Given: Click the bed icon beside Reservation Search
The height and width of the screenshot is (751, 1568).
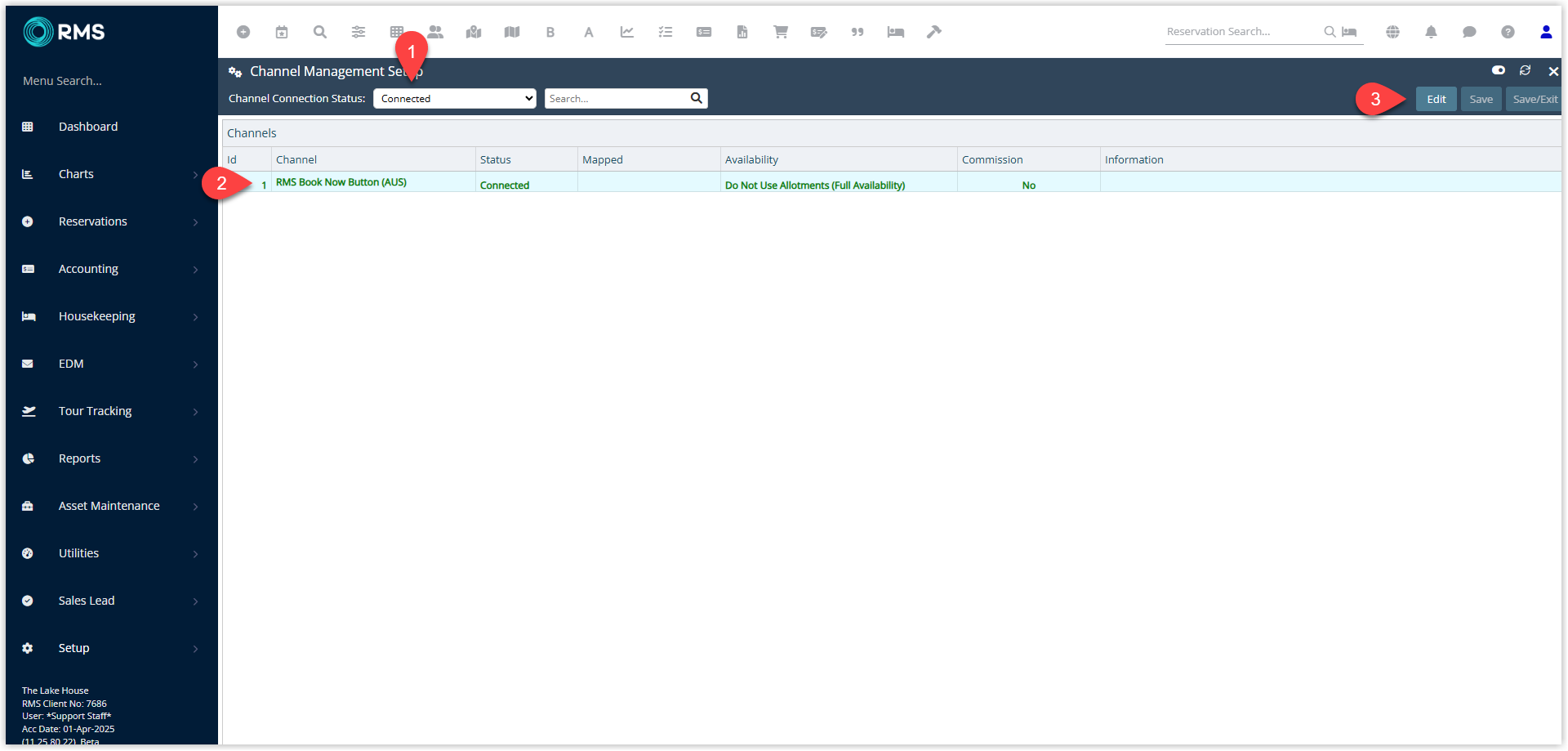Looking at the screenshot, I should coord(1349,32).
